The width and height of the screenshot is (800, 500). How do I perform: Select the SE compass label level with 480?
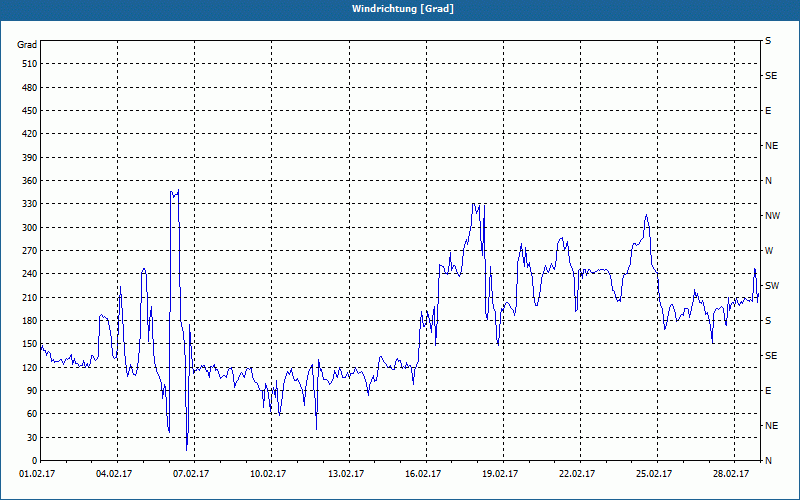point(771,76)
